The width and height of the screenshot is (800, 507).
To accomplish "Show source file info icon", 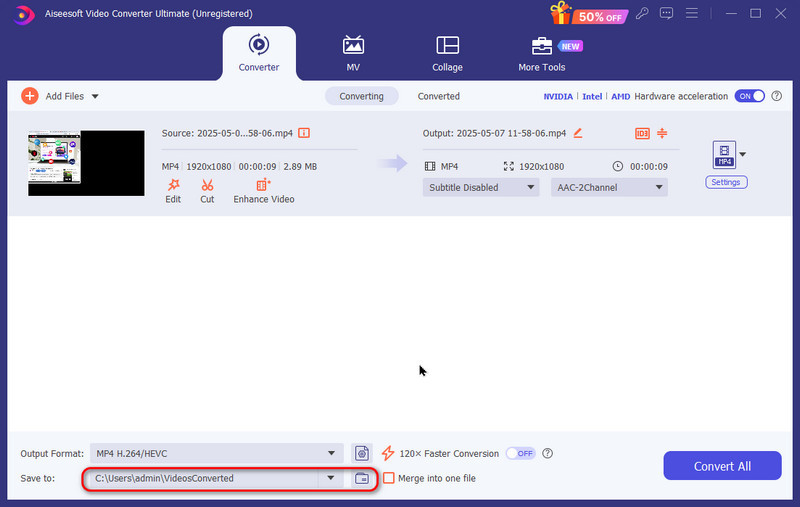I will point(304,133).
